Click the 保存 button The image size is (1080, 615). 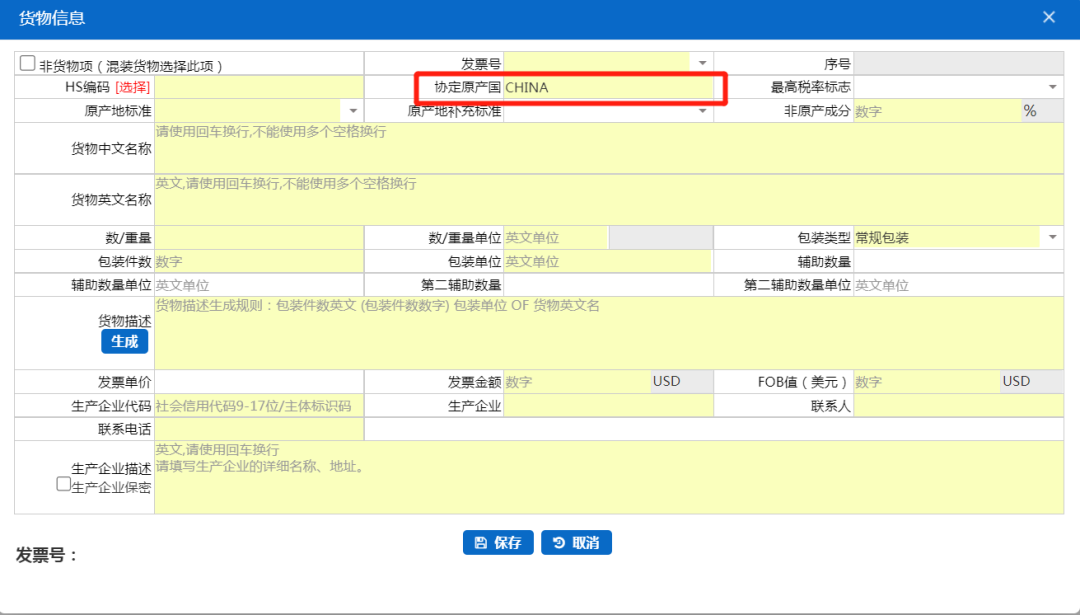pyautogui.click(x=498, y=543)
